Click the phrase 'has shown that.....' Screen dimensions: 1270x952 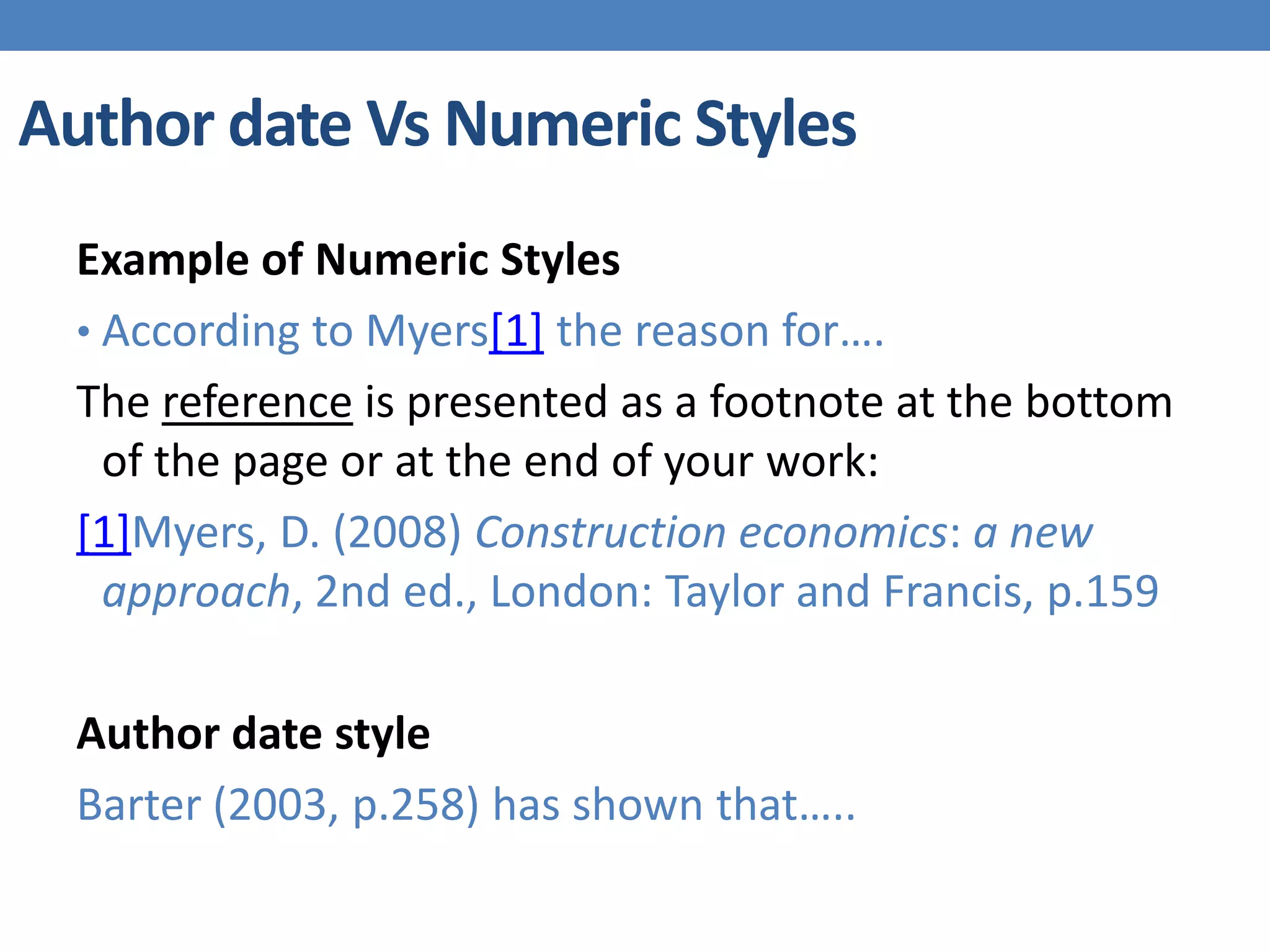click(x=674, y=805)
